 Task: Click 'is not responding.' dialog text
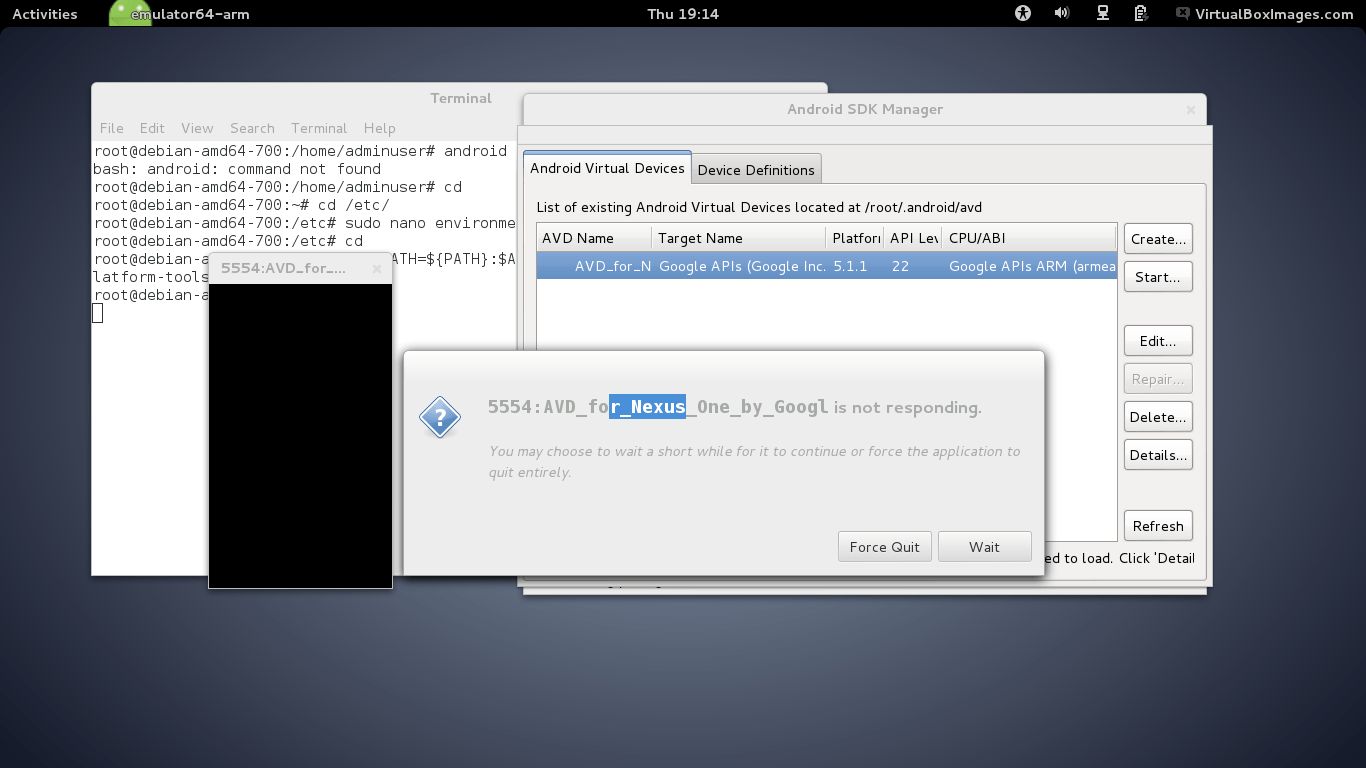click(907, 407)
